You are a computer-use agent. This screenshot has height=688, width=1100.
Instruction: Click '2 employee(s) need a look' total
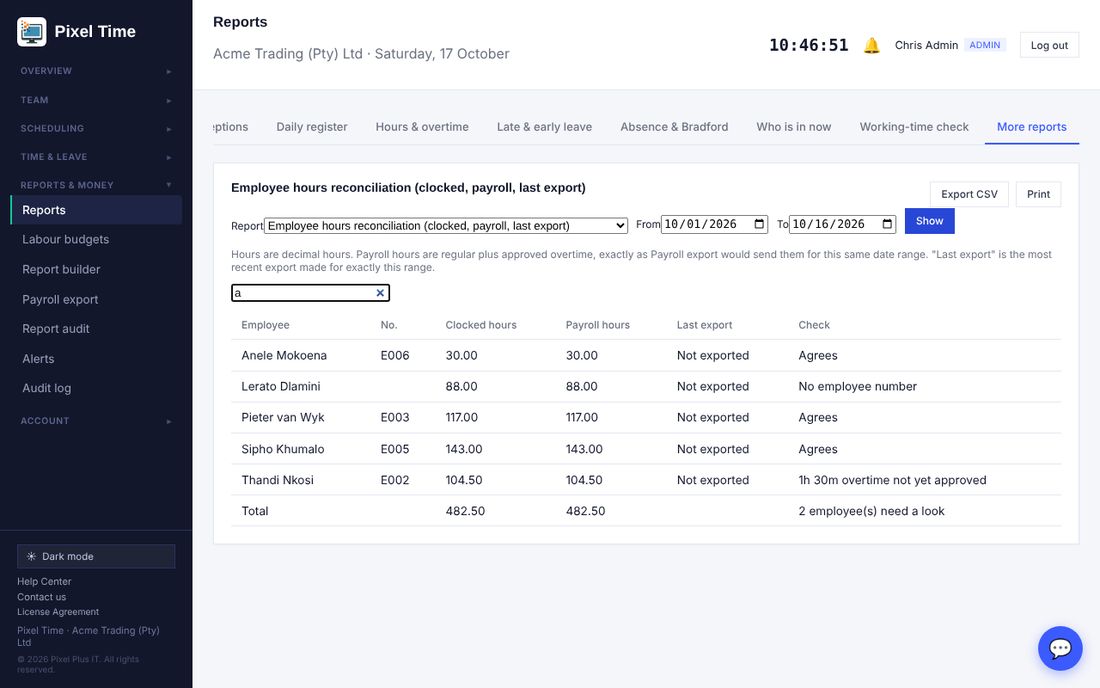click(871, 511)
